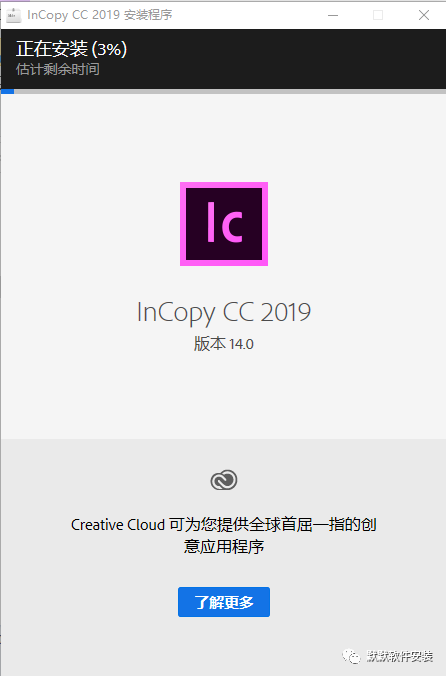Click the gray unfilled section of the progress bar
The image size is (446, 676).
click(230, 91)
